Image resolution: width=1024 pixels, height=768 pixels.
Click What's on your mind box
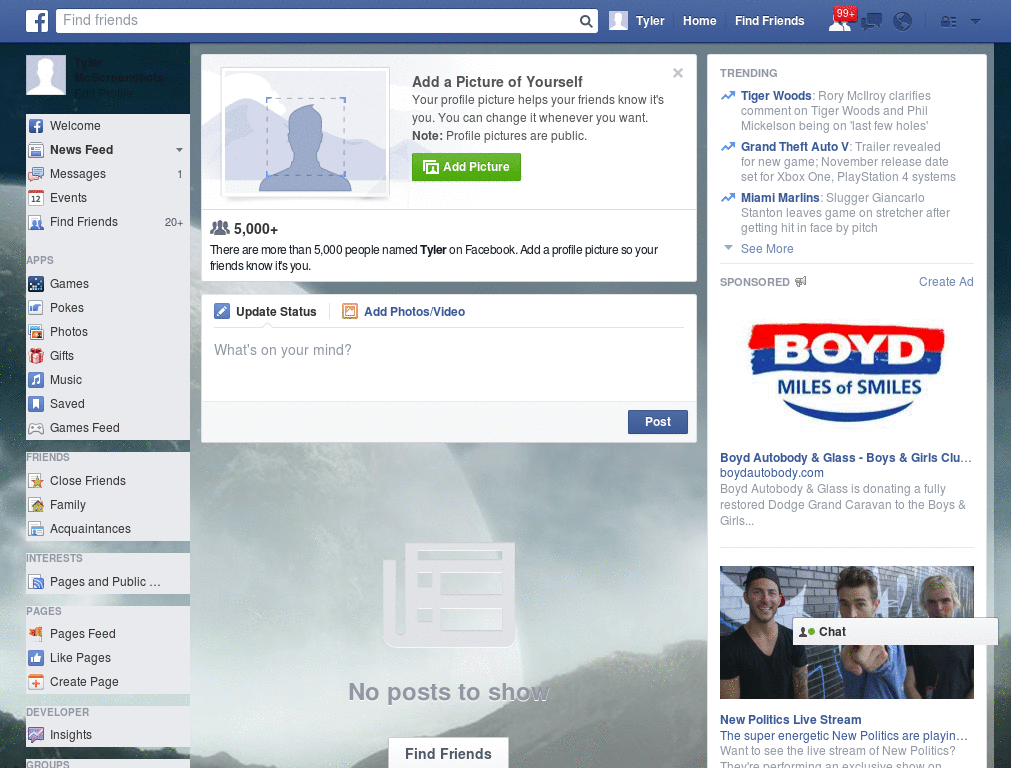449,366
